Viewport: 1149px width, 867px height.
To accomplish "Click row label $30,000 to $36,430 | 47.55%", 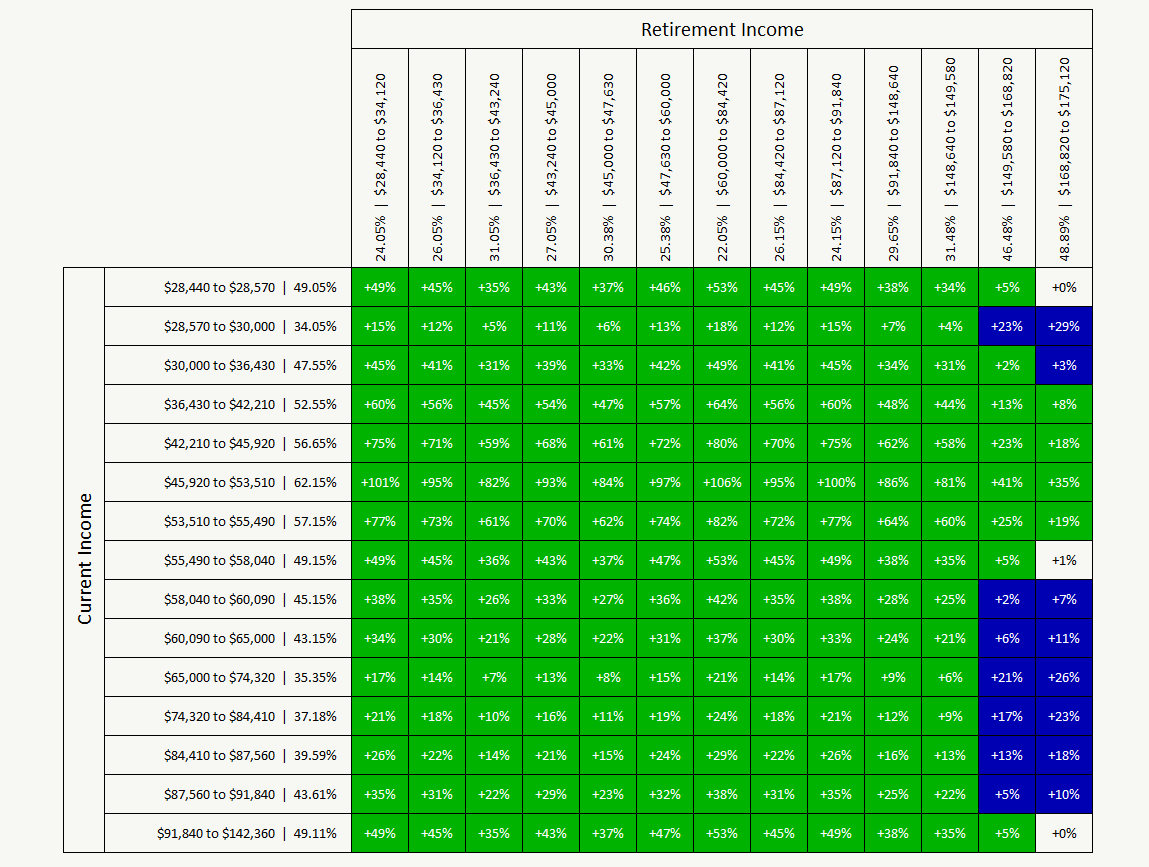I will point(228,365).
